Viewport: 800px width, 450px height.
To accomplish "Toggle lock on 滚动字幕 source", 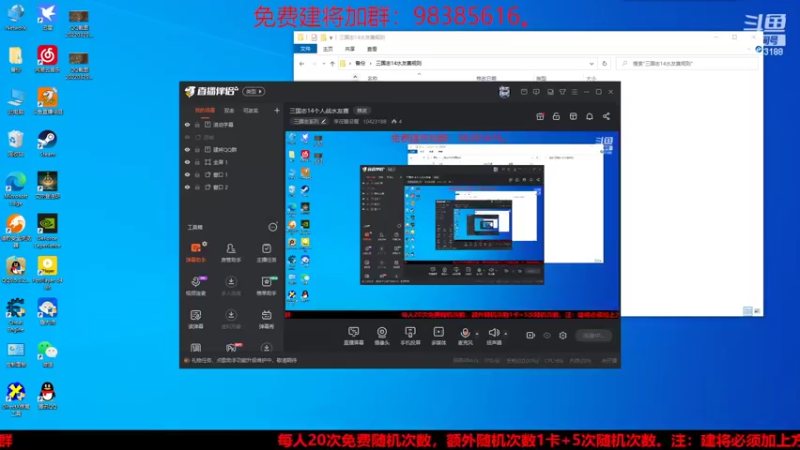I will pos(197,124).
